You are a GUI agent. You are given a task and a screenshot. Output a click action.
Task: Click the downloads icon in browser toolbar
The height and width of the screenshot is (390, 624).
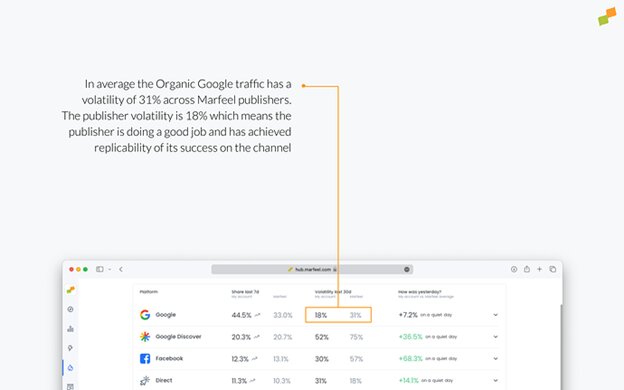[x=514, y=269]
